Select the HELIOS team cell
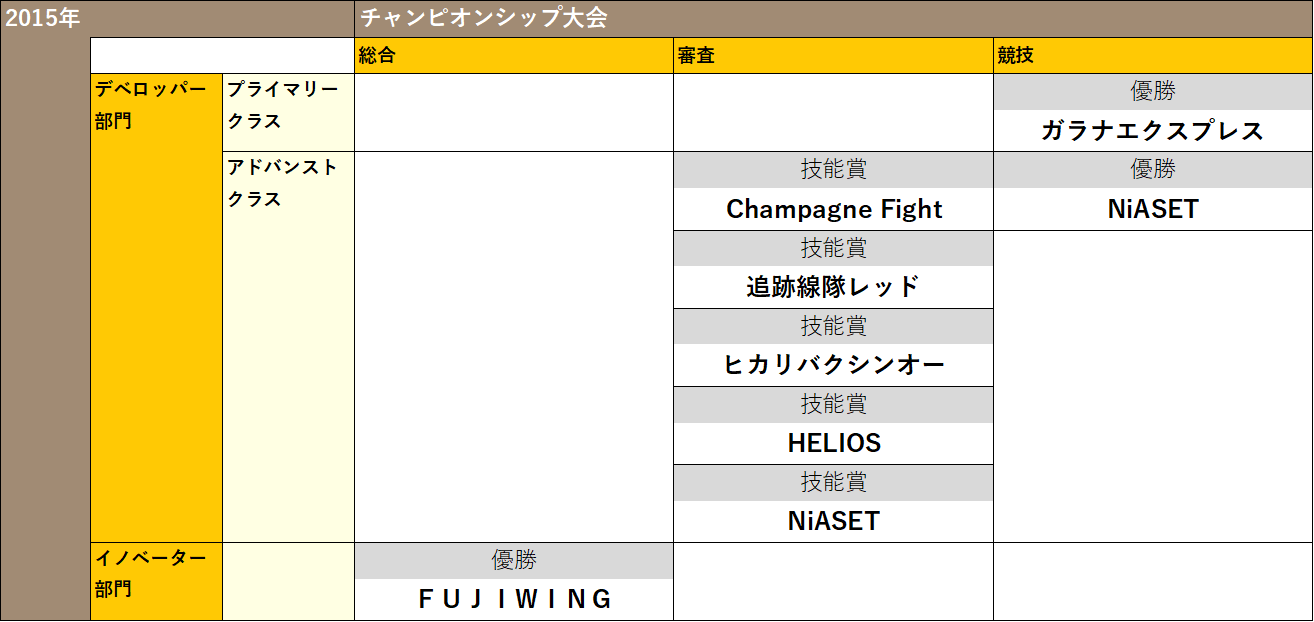 pos(833,443)
